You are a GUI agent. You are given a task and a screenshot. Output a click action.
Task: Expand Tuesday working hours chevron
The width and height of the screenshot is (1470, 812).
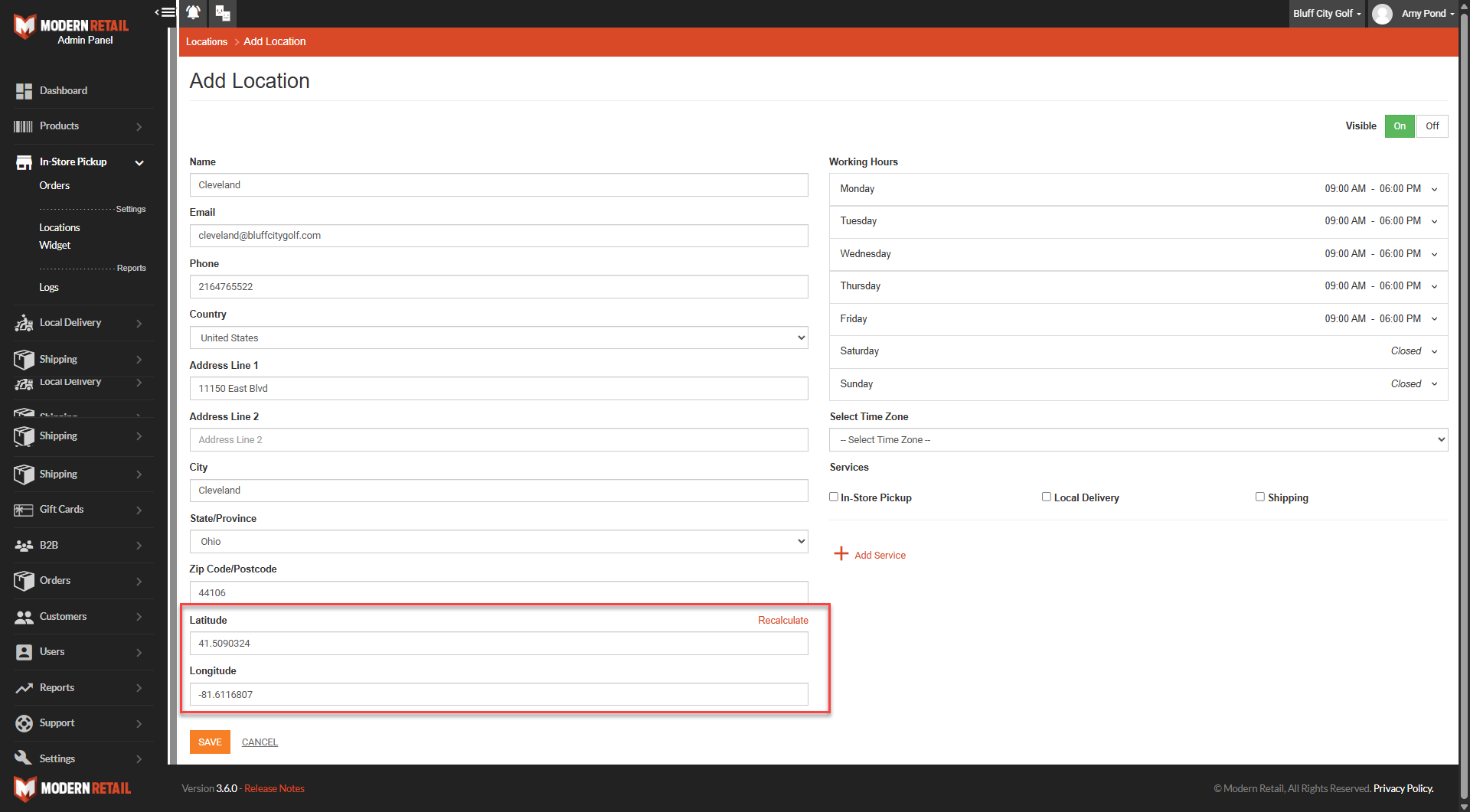pyautogui.click(x=1434, y=221)
